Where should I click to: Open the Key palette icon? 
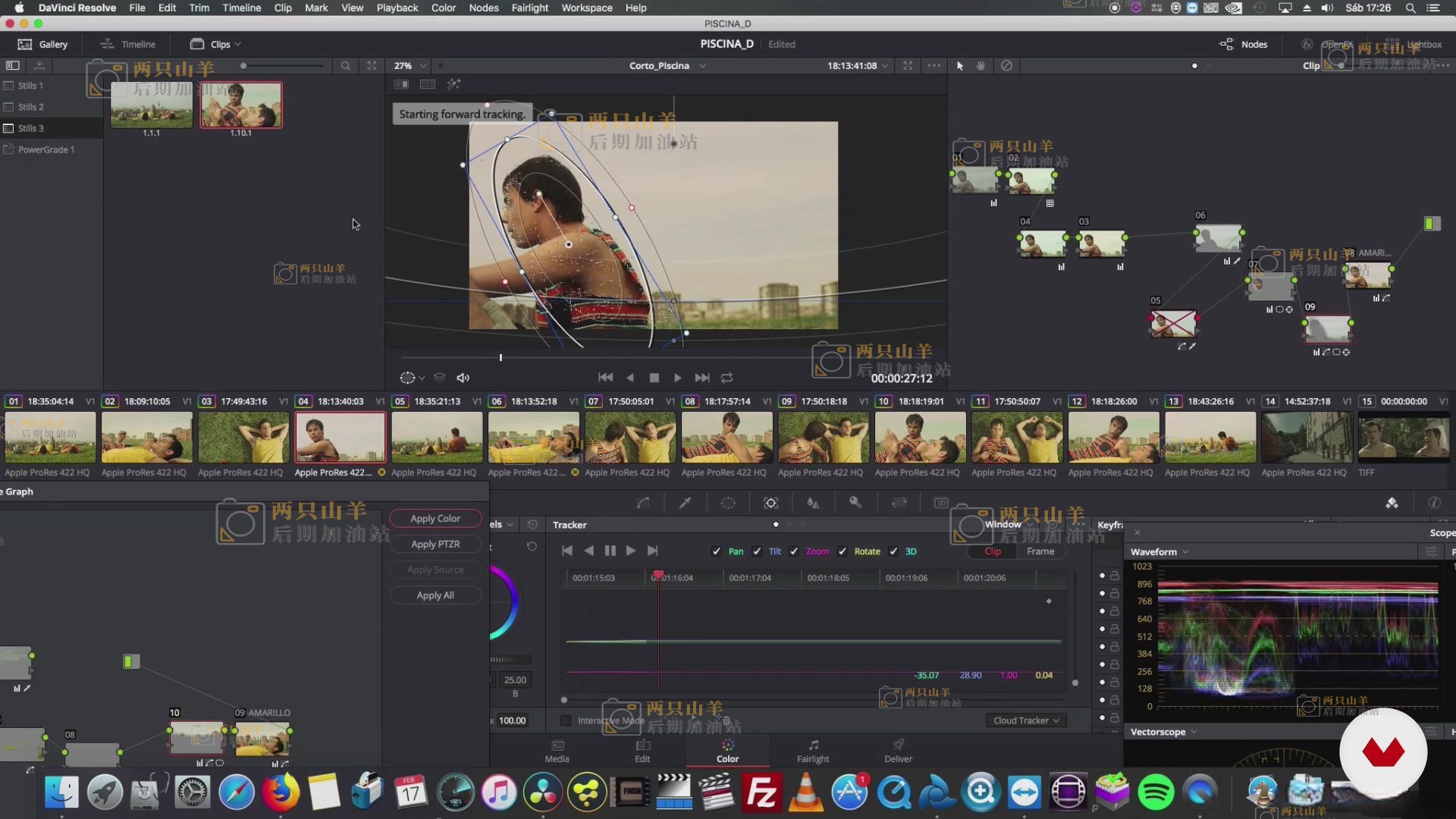(855, 503)
